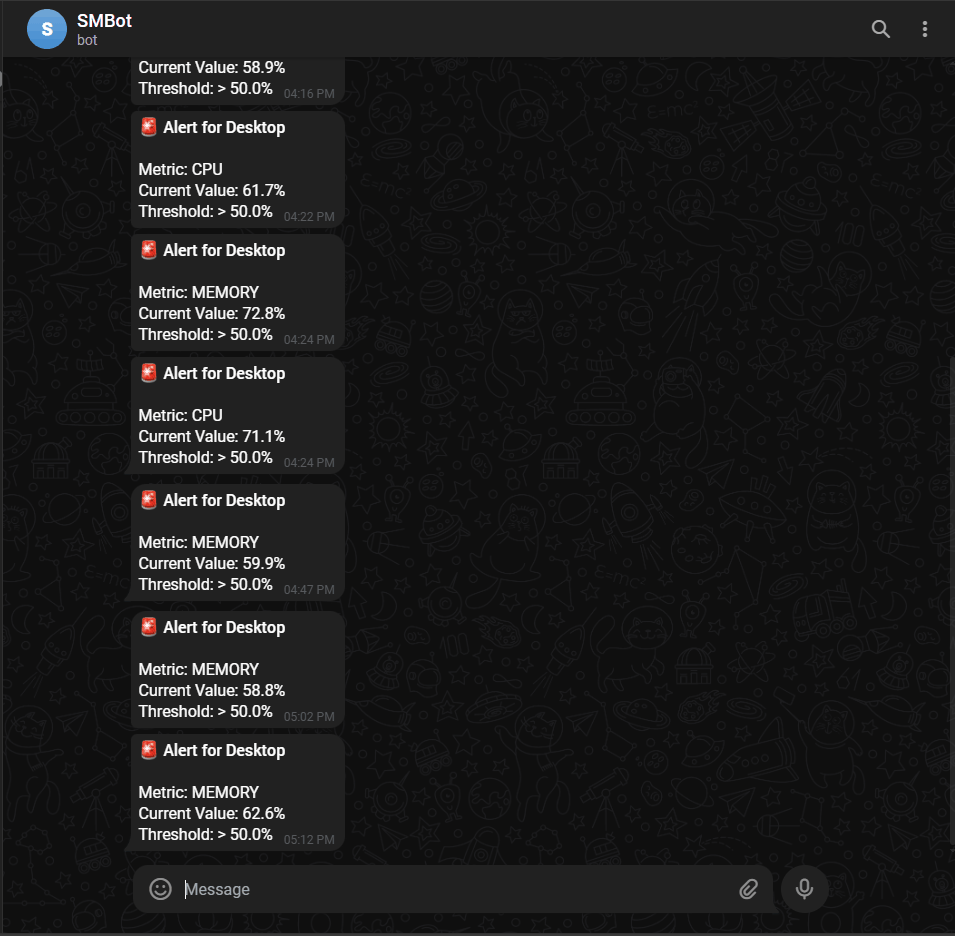
Task: Click alarm emoji in 04:47 PM alert
Action: [149, 500]
